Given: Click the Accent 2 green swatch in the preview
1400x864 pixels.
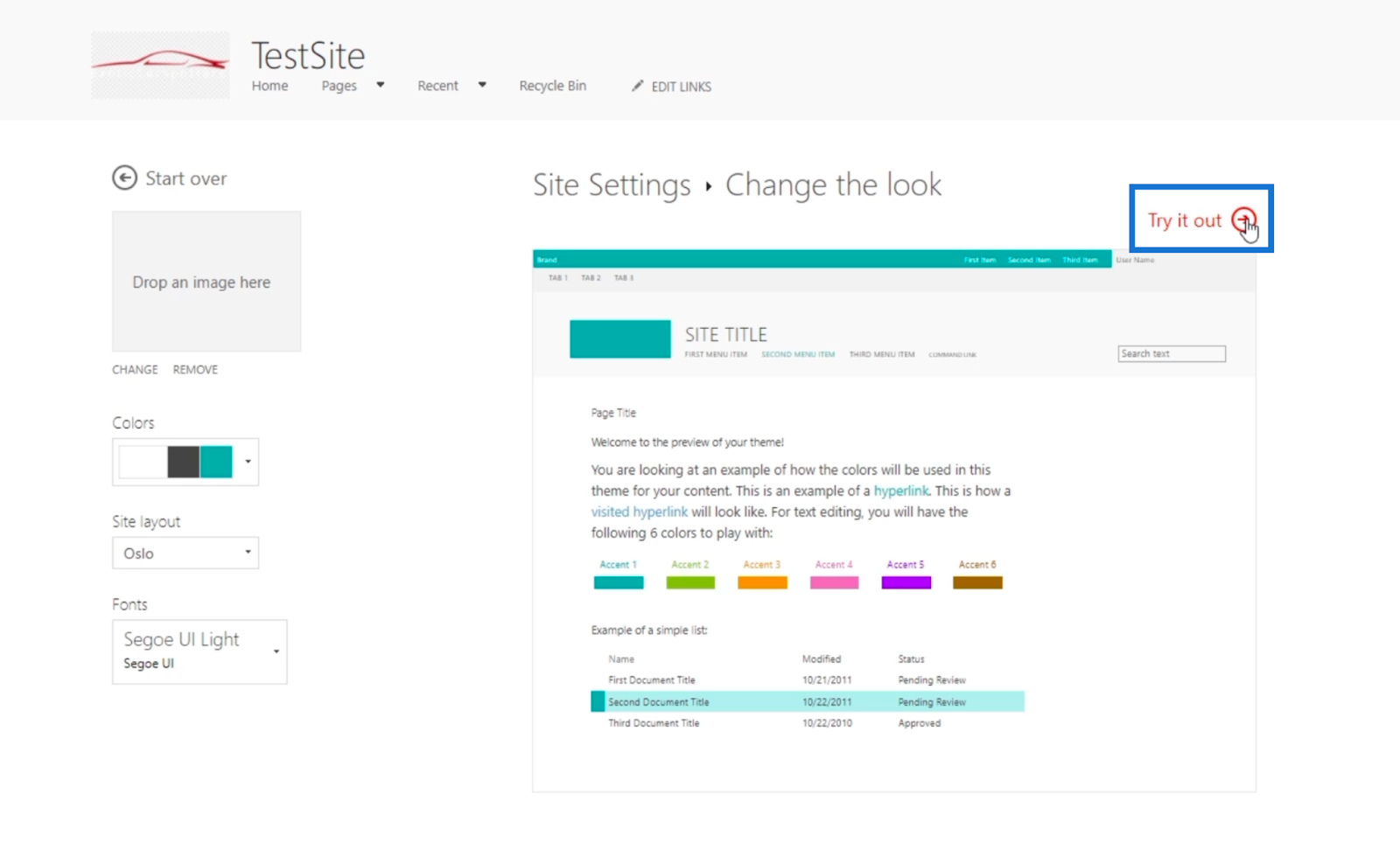Looking at the screenshot, I should [690, 582].
